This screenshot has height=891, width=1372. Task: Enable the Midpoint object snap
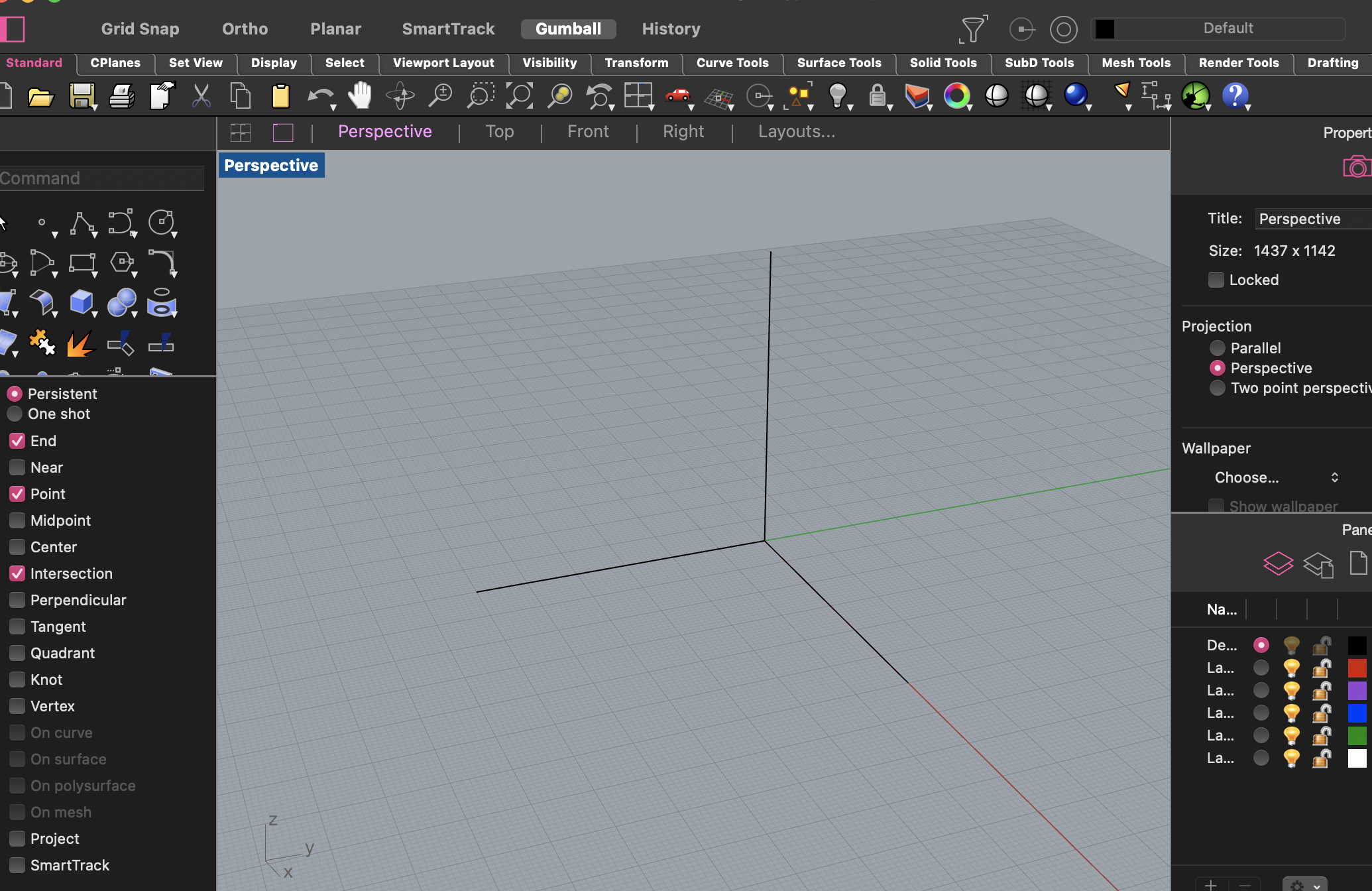[x=17, y=520]
